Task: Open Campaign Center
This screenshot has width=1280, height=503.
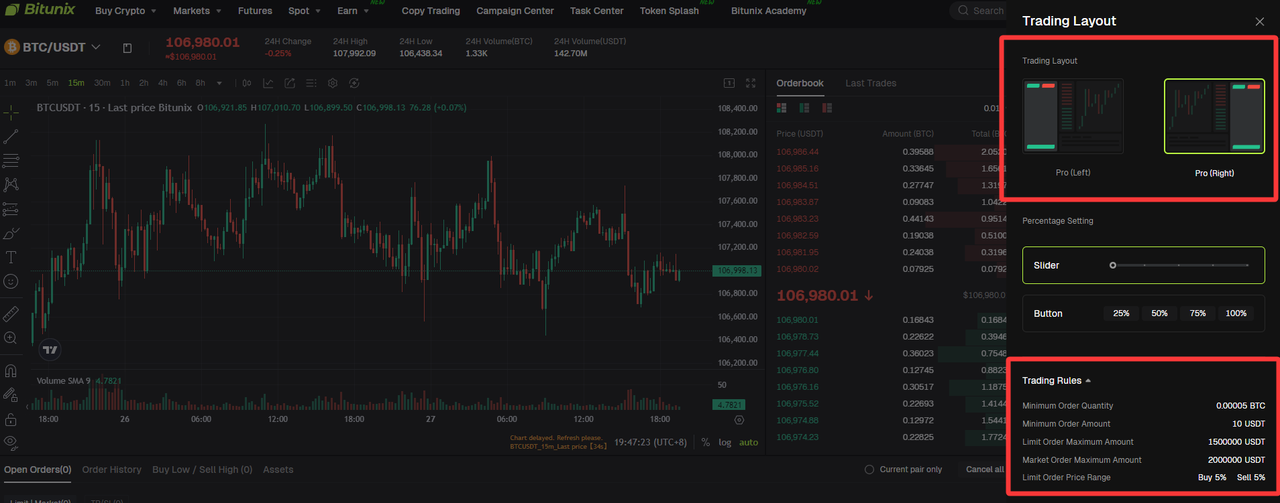Action: (x=515, y=11)
